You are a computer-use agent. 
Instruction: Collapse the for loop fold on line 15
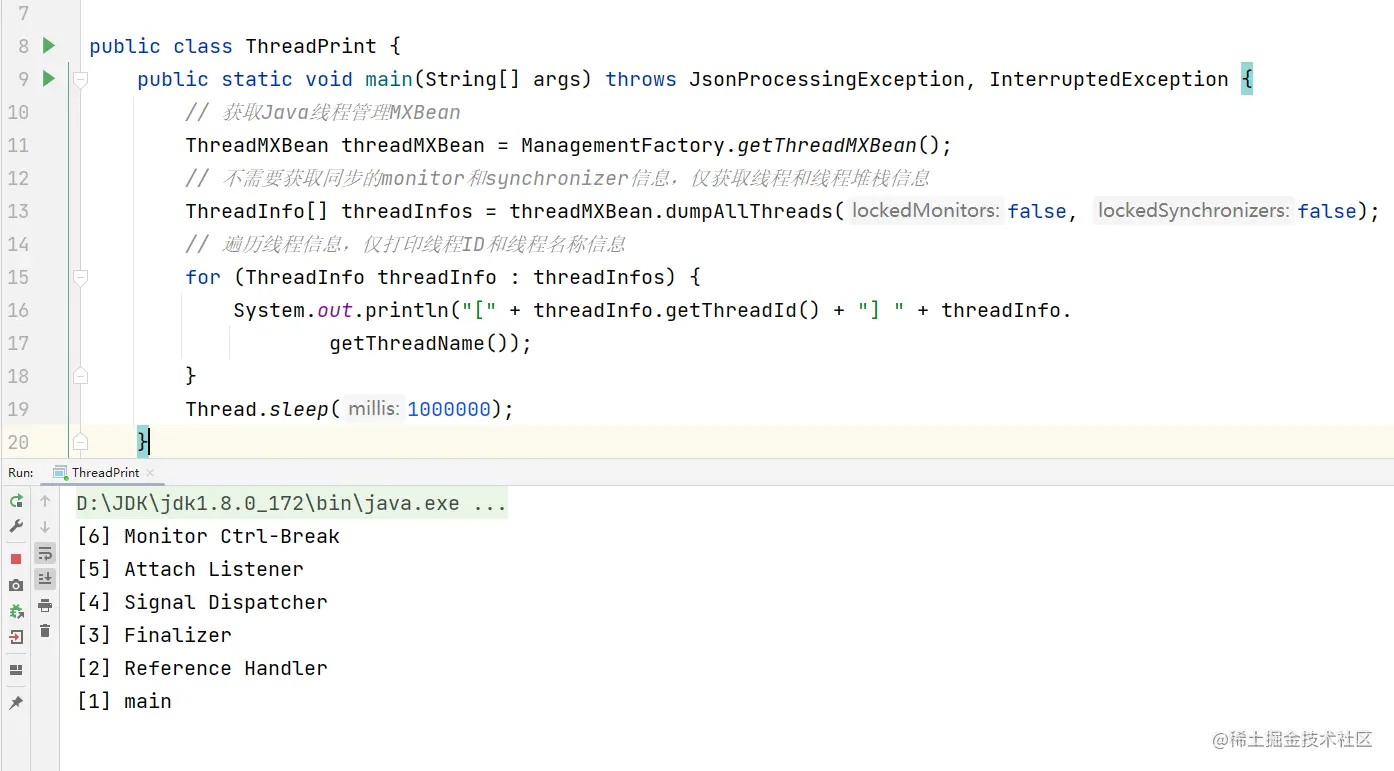click(x=81, y=277)
